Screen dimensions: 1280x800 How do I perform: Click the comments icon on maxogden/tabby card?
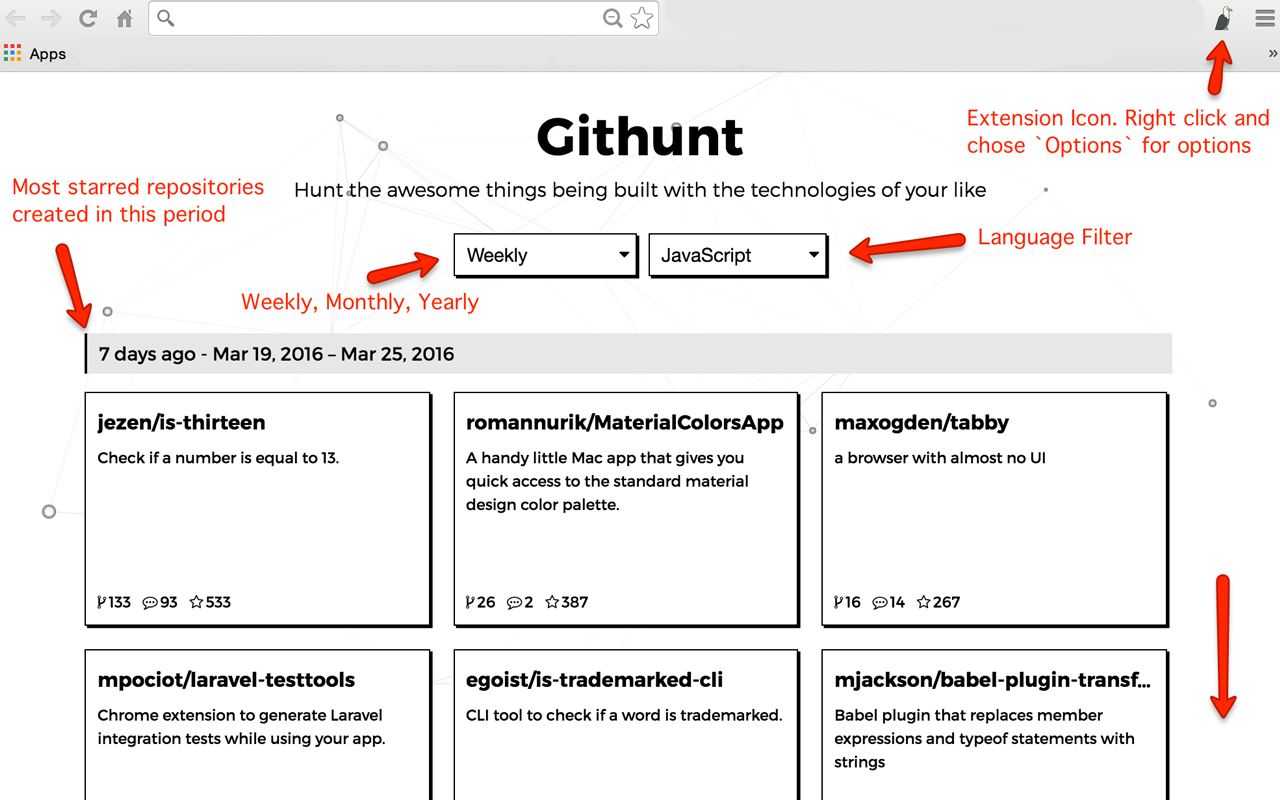click(880, 602)
